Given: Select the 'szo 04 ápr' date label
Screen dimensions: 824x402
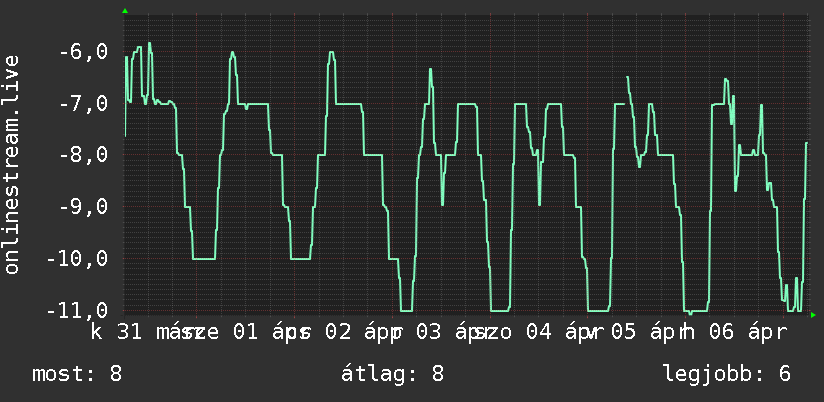Looking at the screenshot, I should click(532, 333).
